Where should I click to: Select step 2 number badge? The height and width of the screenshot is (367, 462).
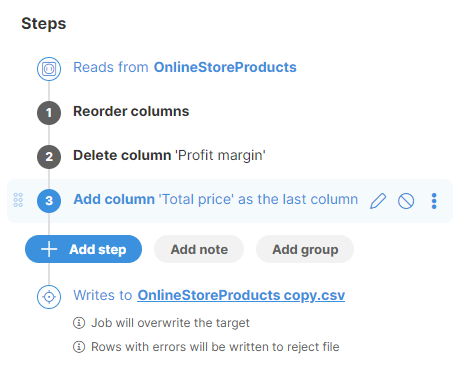49,157
